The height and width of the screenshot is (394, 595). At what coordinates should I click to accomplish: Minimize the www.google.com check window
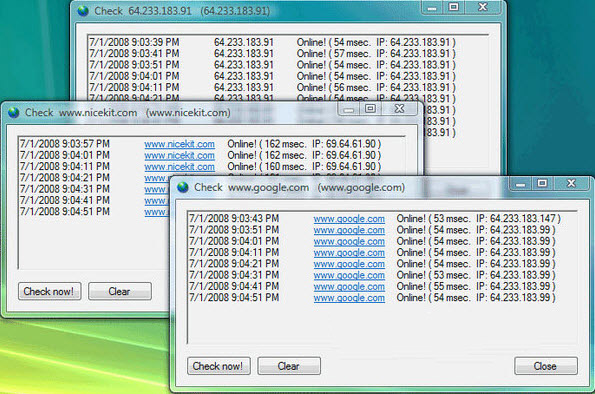click(521, 184)
